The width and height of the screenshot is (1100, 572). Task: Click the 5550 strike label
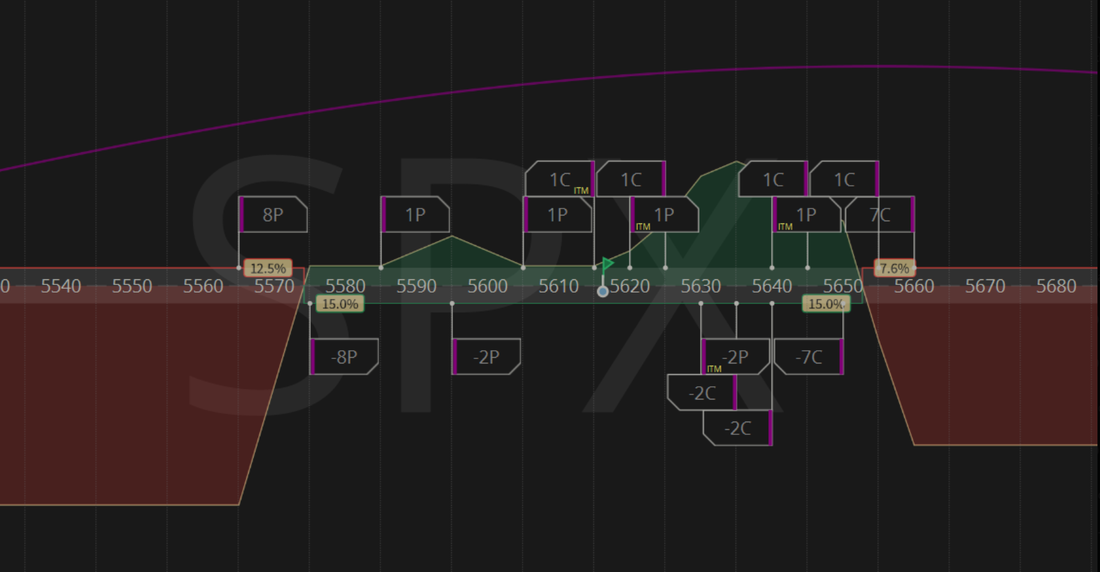132,286
